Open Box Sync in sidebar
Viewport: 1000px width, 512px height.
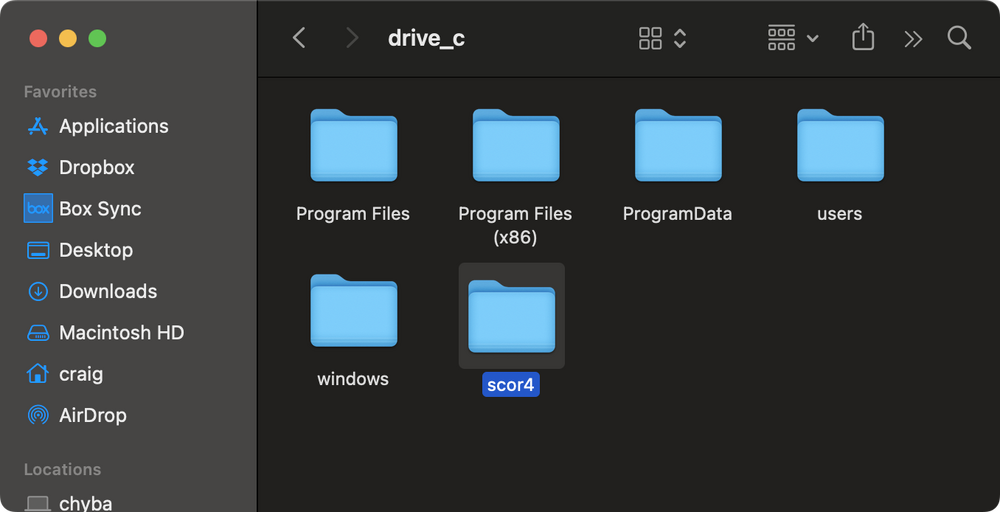(100, 209)
